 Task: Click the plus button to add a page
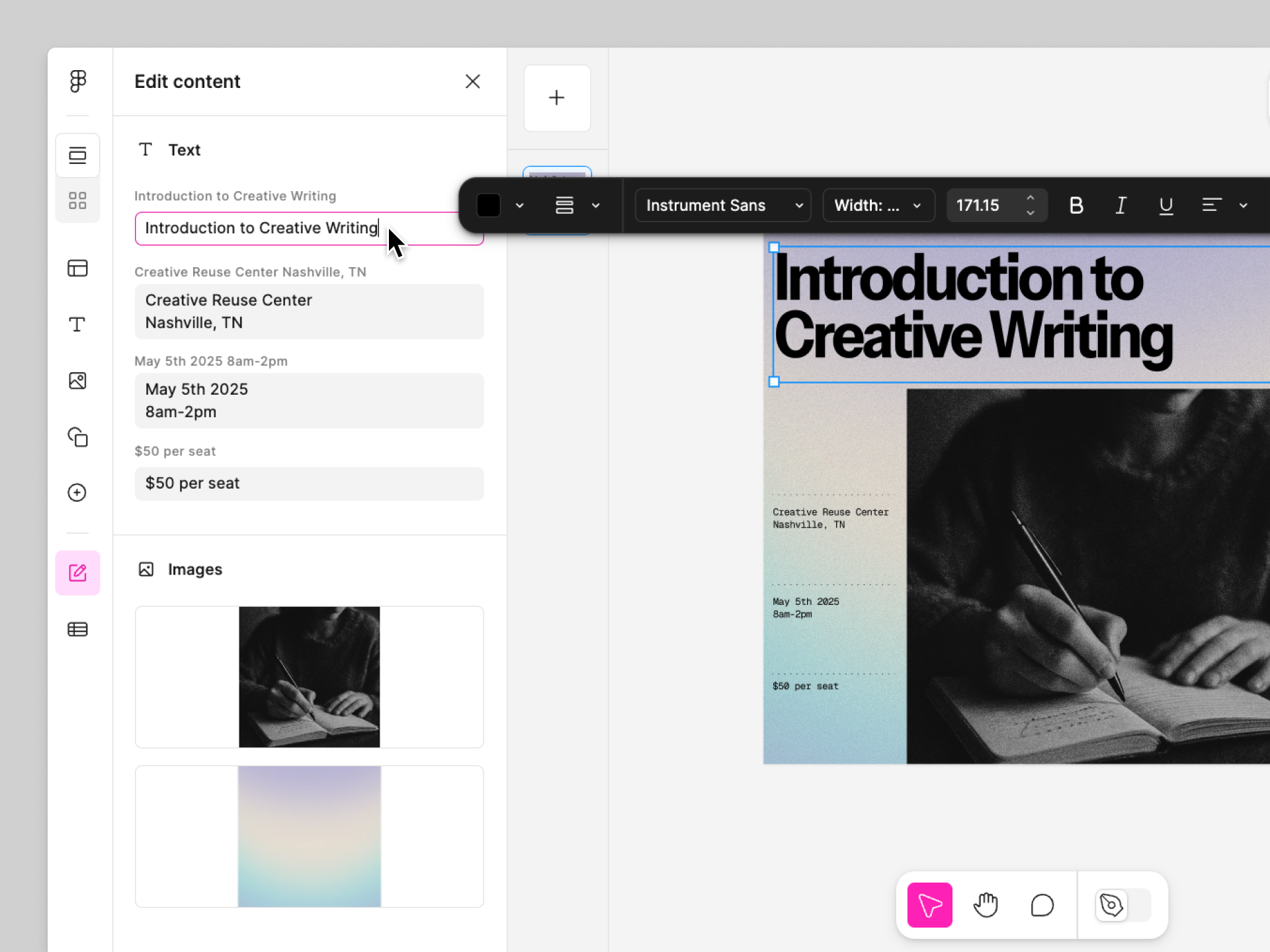coord(557,98)
